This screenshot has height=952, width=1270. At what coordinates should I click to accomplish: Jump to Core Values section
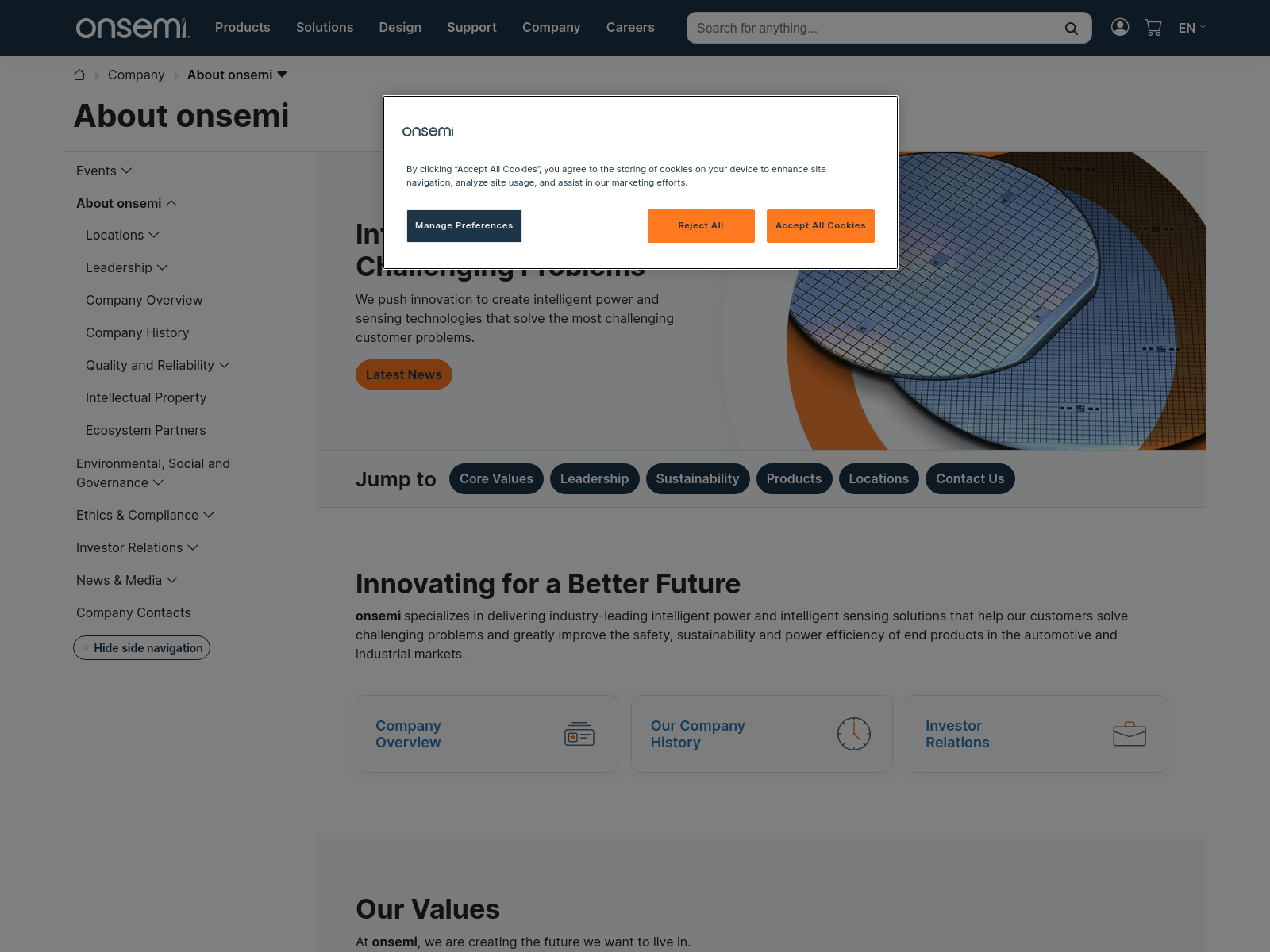click(x=496, y=478)
